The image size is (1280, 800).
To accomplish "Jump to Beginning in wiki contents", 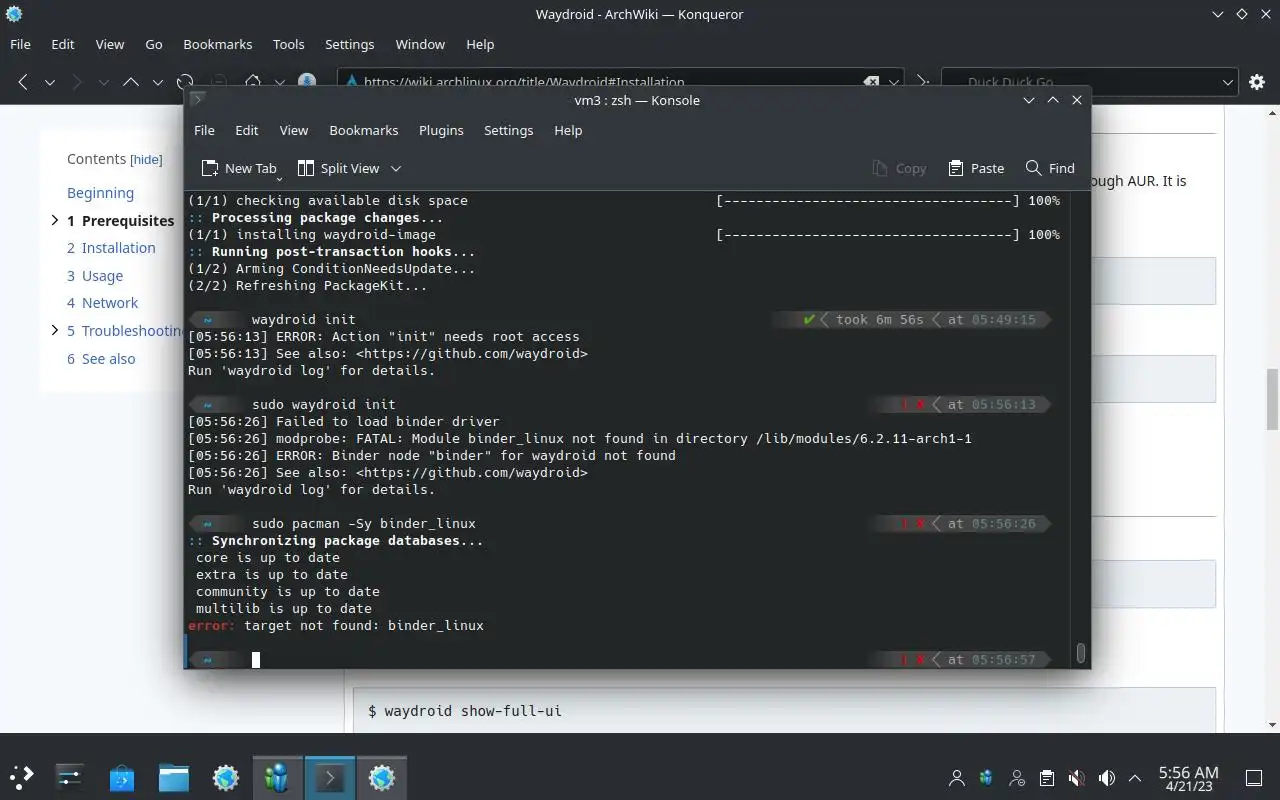I will [x=100, y=193].
